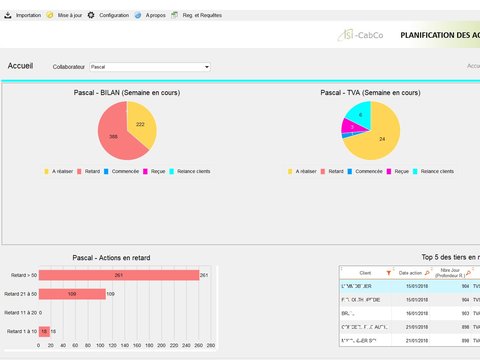The width and height of the screenshot is (480, 360).
Task: Click the Reg. et Requêtes sheet icon
Action: click(x=174, y=15)
